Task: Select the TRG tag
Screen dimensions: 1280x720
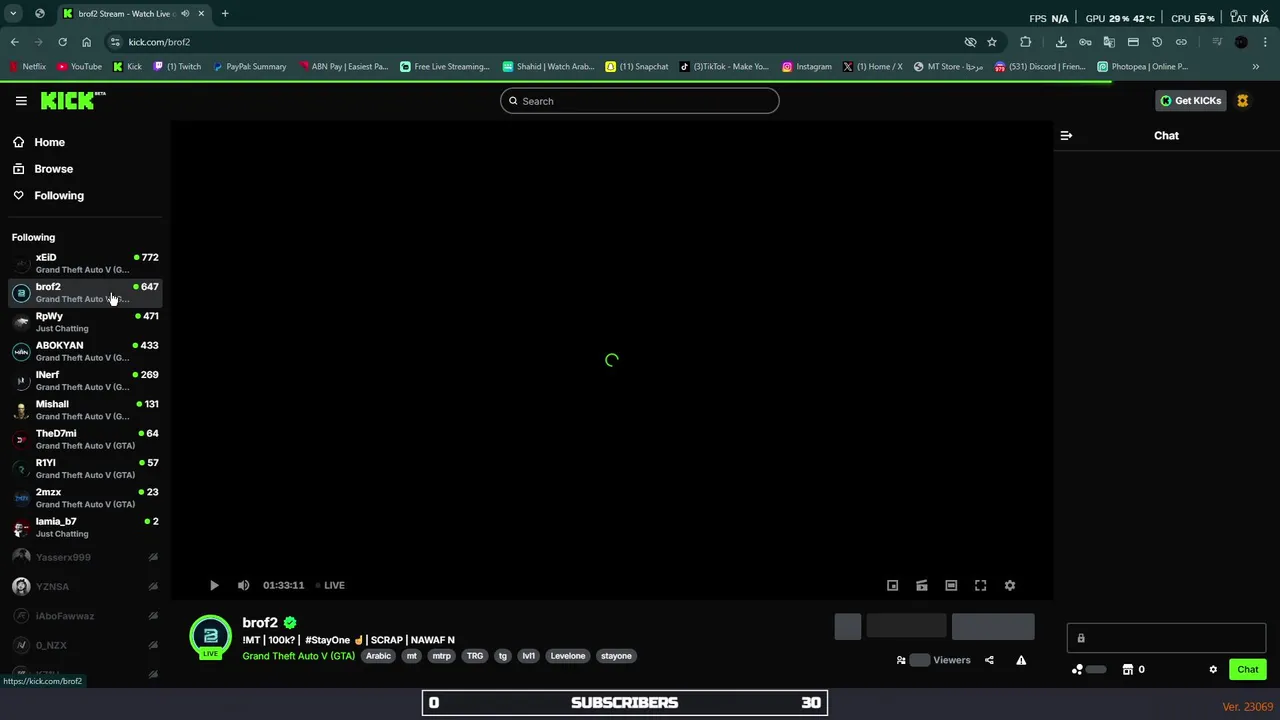Action: [x=475, y=656]
